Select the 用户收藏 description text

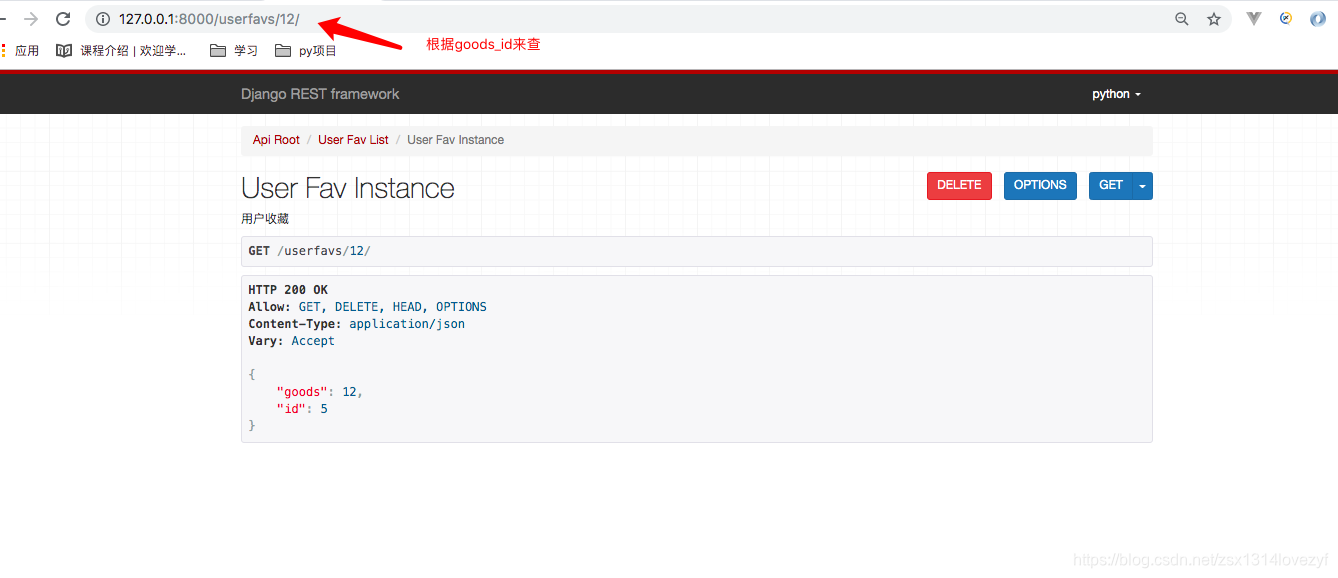[x=265, y=218]
